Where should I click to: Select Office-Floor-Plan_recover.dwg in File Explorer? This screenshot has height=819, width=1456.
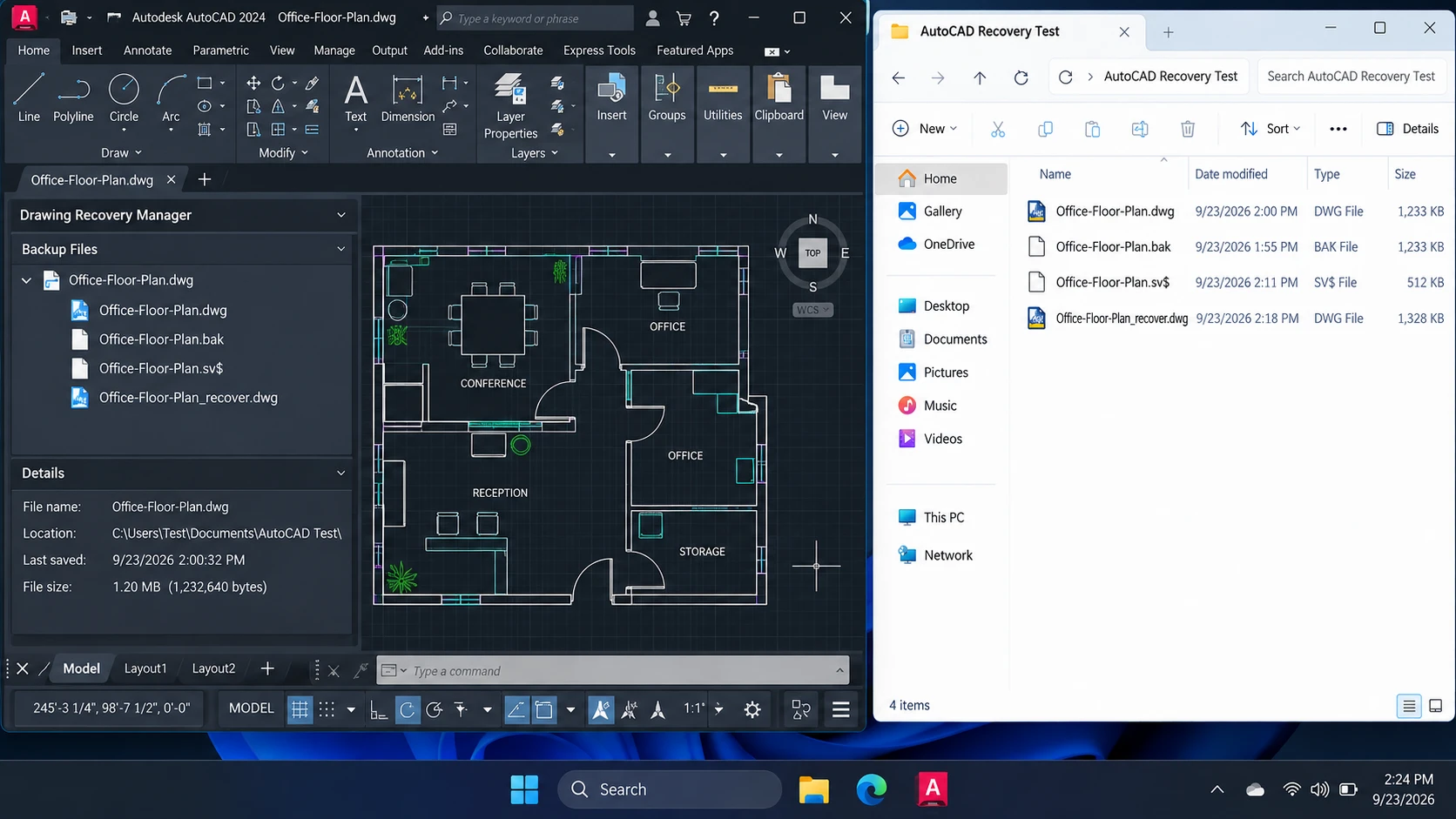tap(1122, 319)
